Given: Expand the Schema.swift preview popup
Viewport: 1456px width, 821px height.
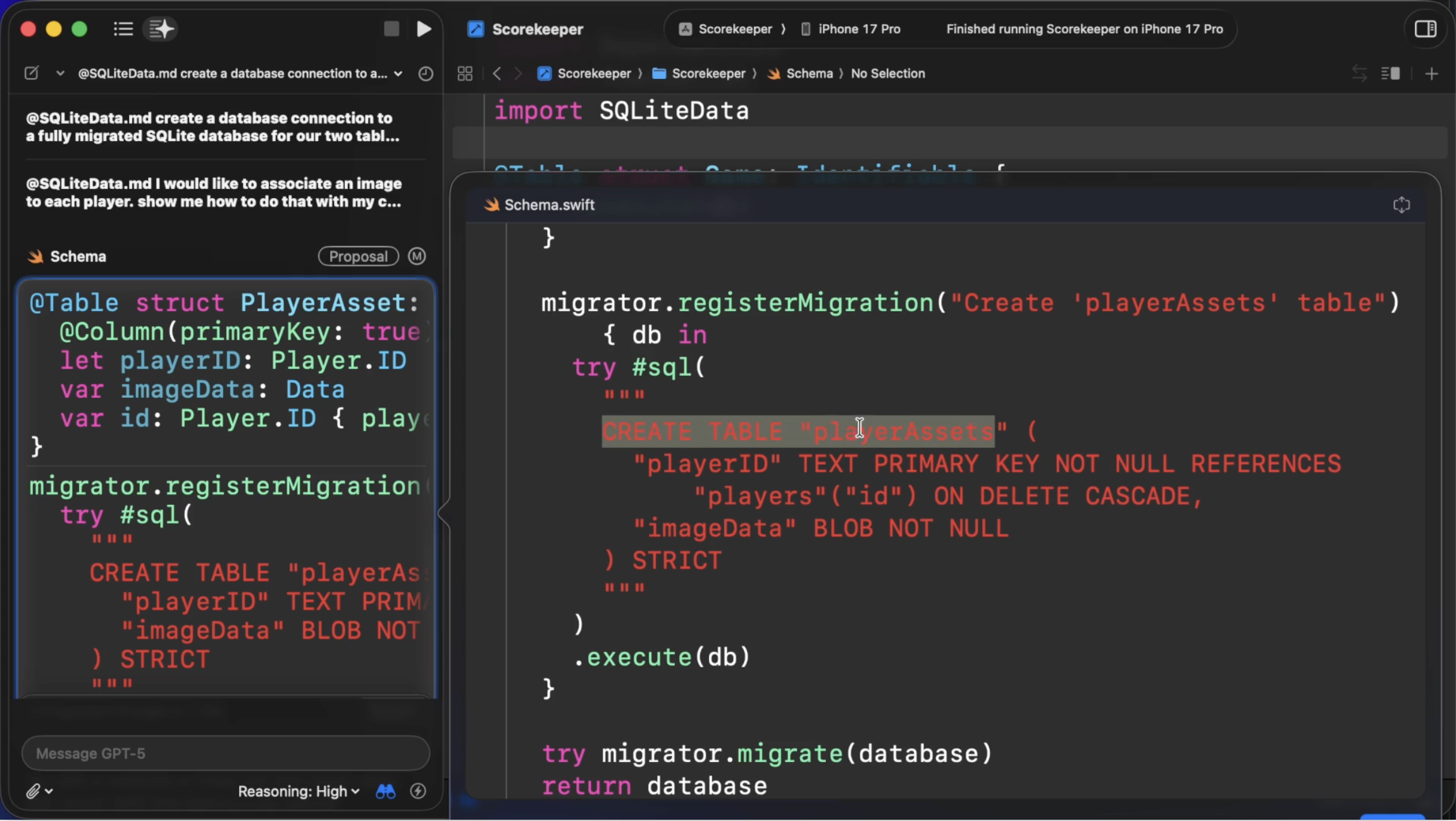Looking at the screenshot, I should (1401, 205).
